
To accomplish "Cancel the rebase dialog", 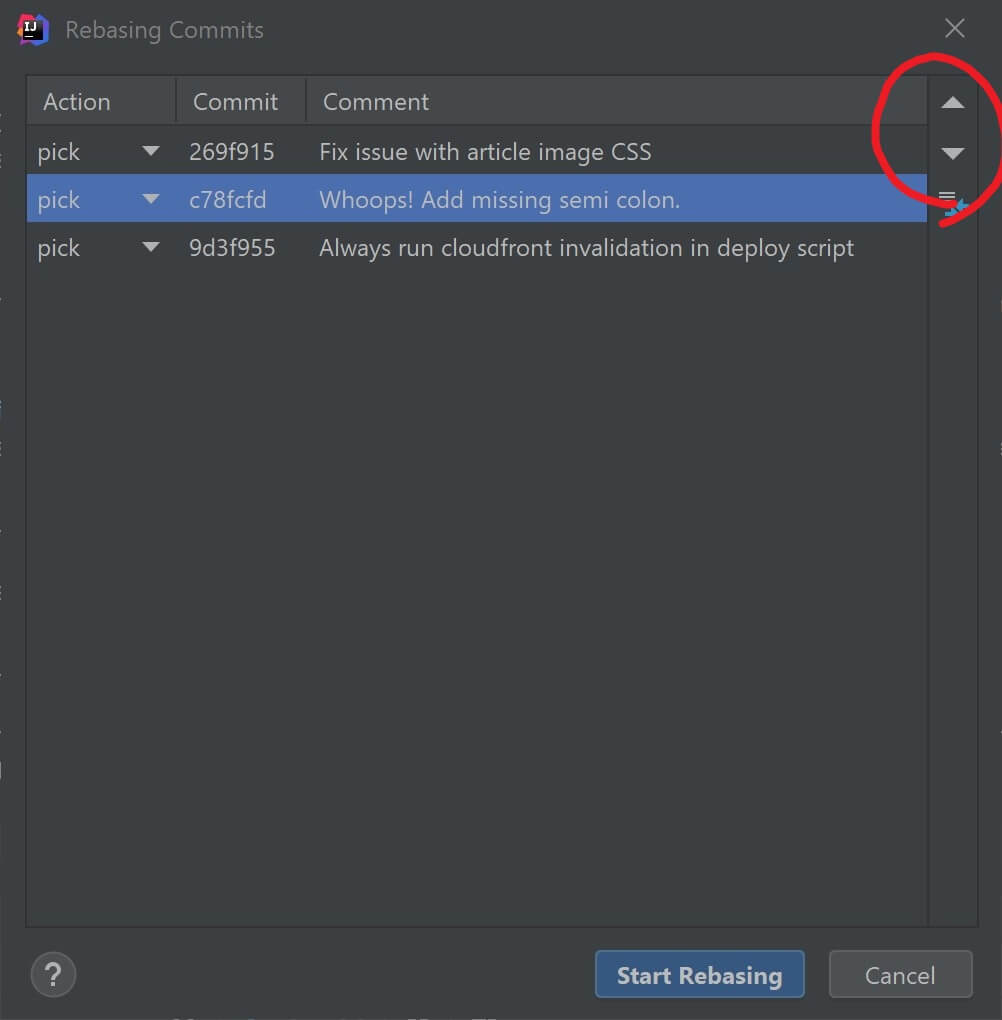I will pos(900,974).
